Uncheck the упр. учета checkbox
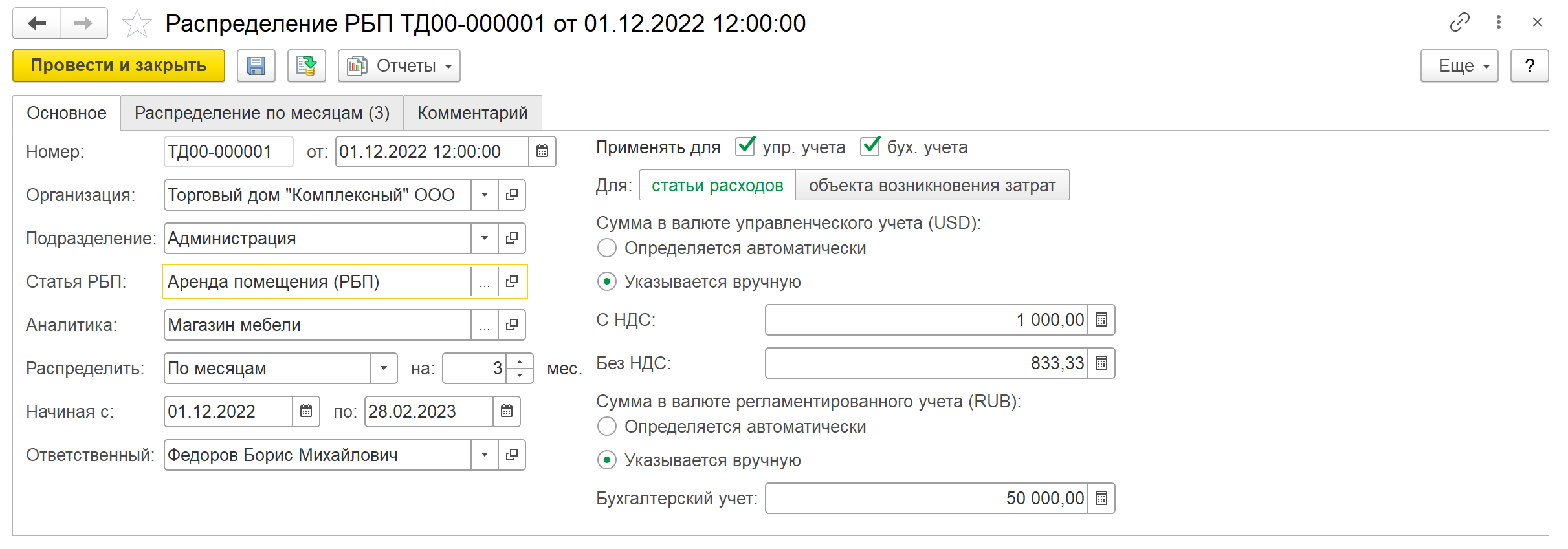The image size is (1568, 549). pos(745,147)
